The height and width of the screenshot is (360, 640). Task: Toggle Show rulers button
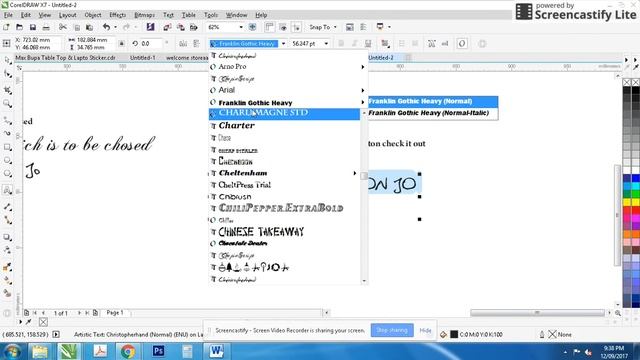click(x=269, y=27)
